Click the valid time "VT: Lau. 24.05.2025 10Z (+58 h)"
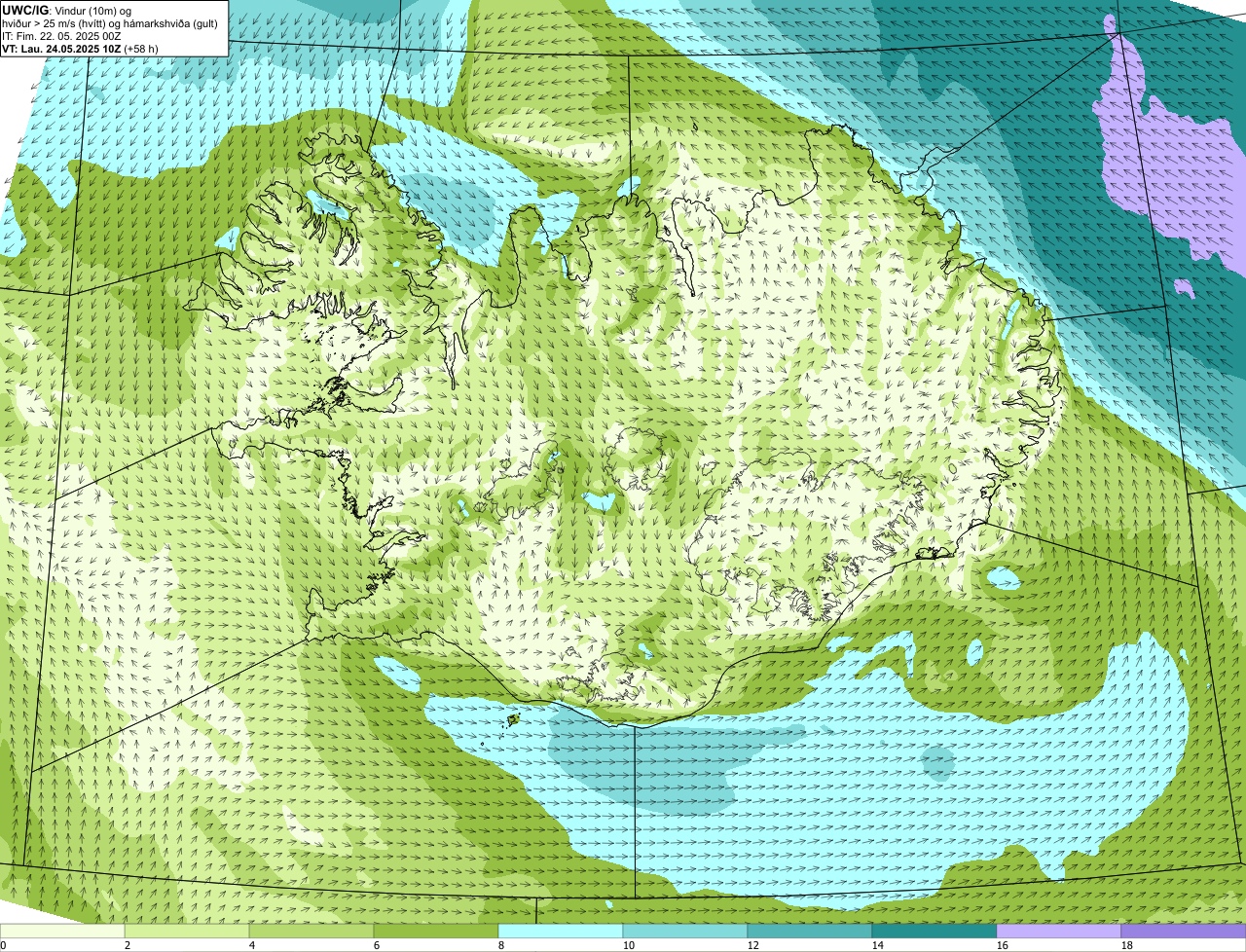The width and height of the screenshot is (1246, 952). (81, 48)
